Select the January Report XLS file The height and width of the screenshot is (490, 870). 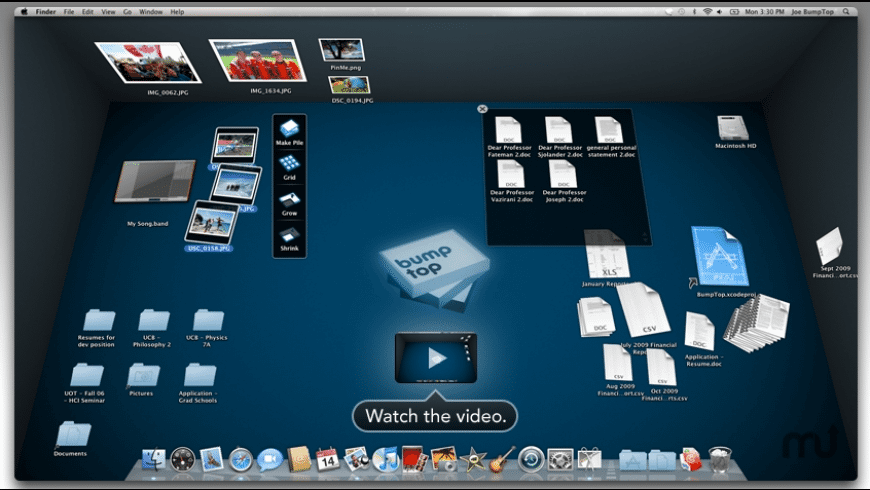pos(607,255)
